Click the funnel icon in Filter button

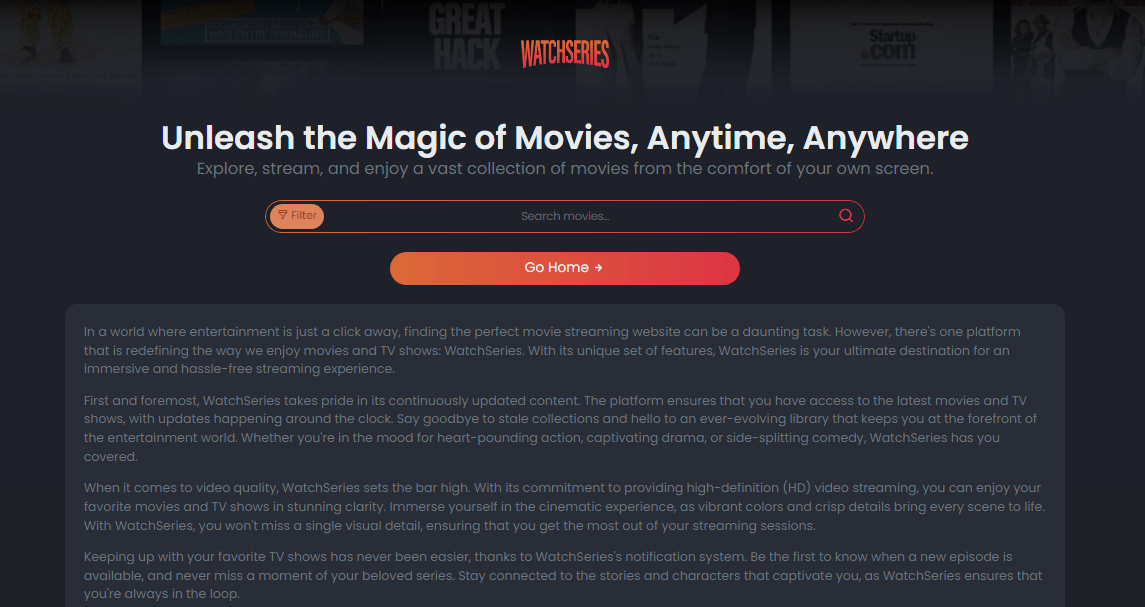click(283, 215)
